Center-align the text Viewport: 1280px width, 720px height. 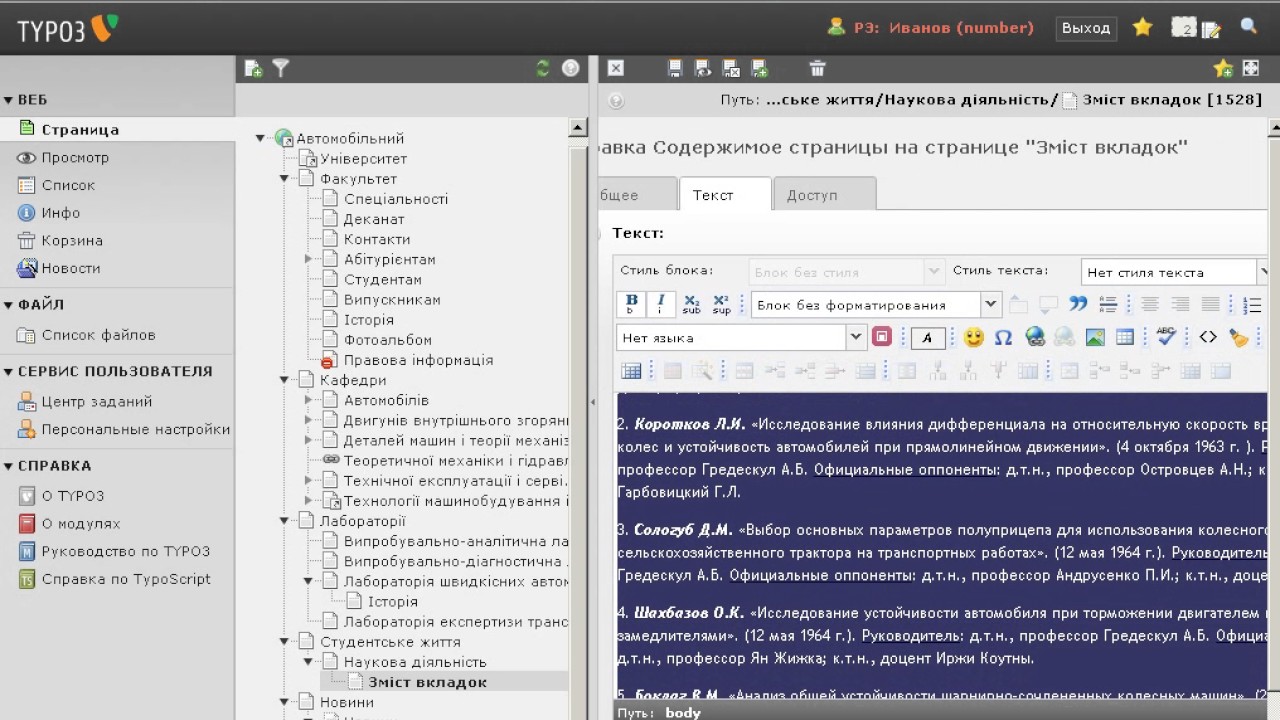[x=1150, y=304]
